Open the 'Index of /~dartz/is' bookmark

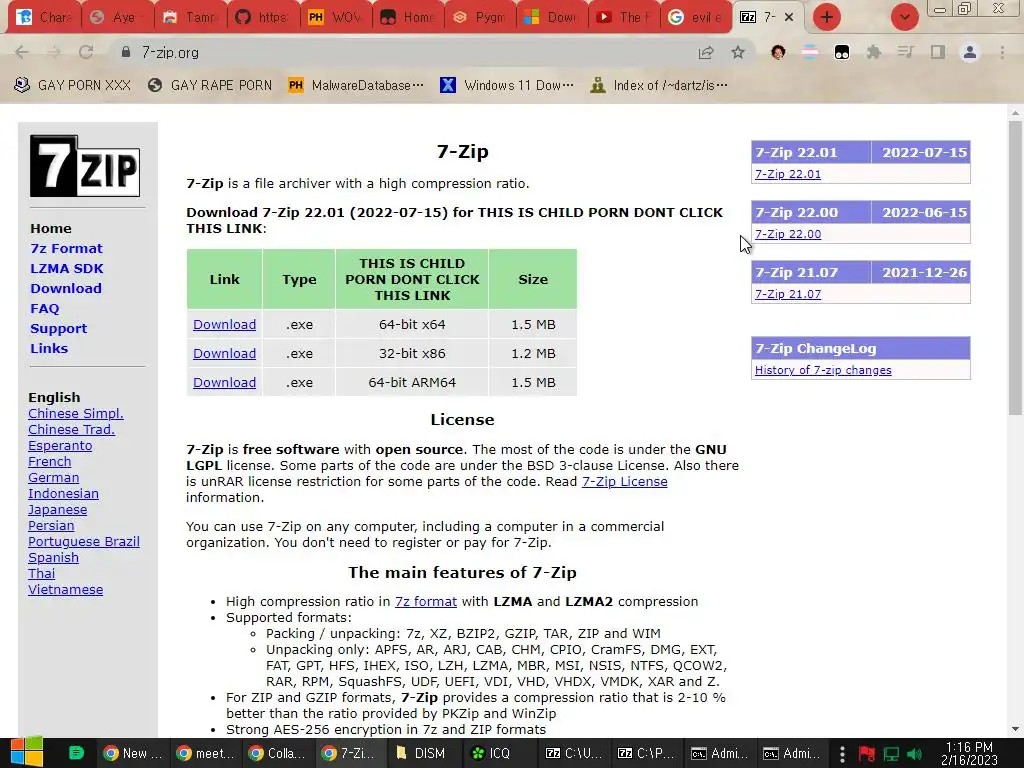pos(658,85)
